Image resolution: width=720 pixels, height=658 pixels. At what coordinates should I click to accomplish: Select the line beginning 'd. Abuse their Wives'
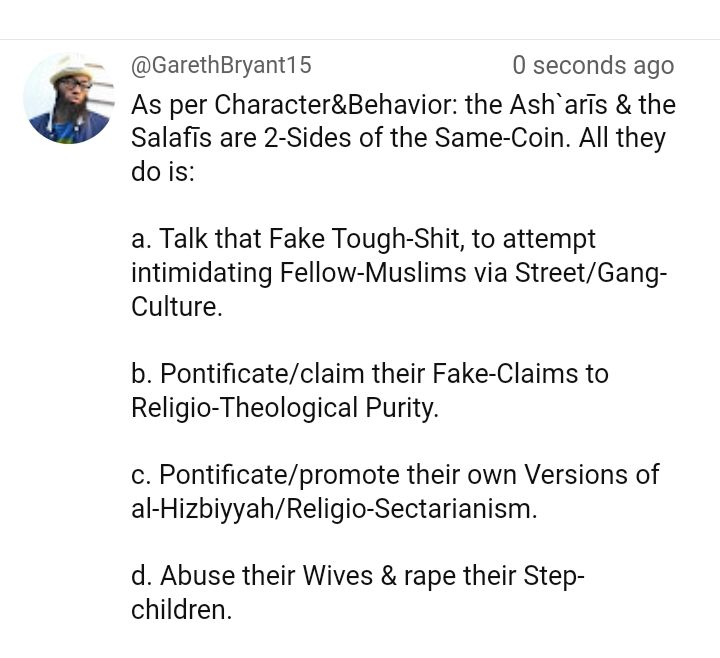point(358,576)
